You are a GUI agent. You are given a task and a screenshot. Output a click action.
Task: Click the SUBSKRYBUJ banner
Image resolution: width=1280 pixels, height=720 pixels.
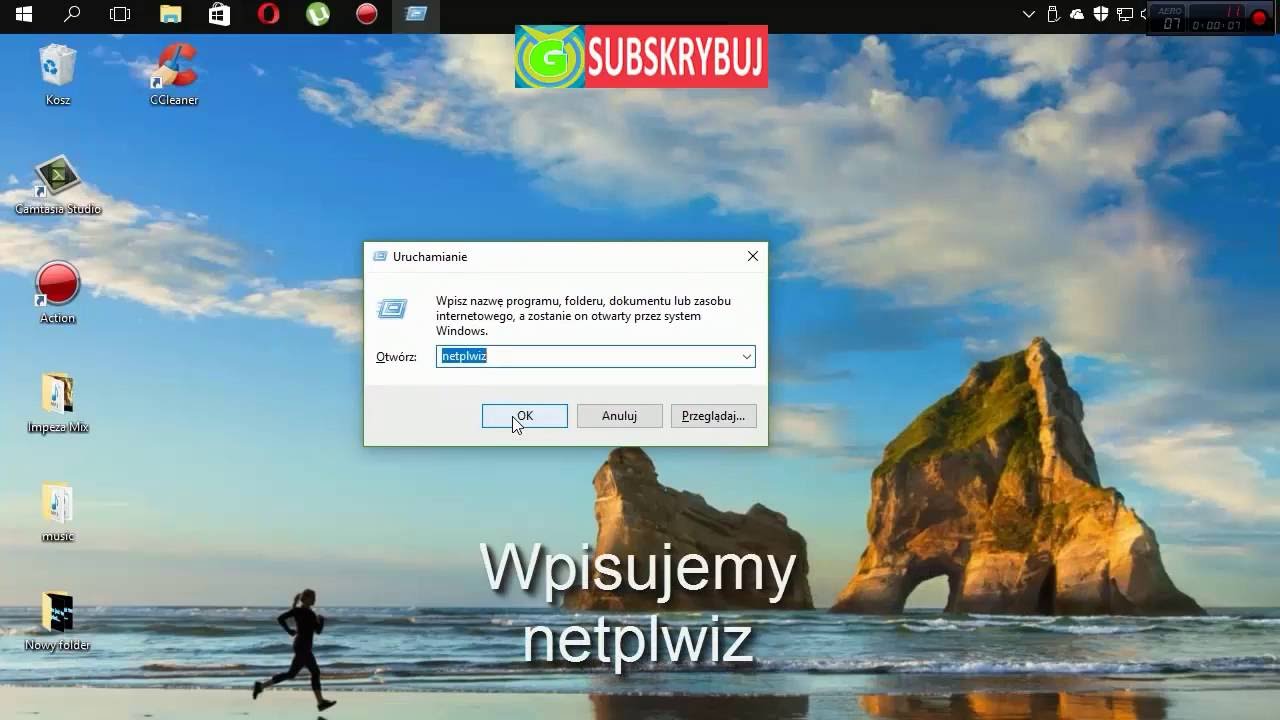tap(641, 57)
